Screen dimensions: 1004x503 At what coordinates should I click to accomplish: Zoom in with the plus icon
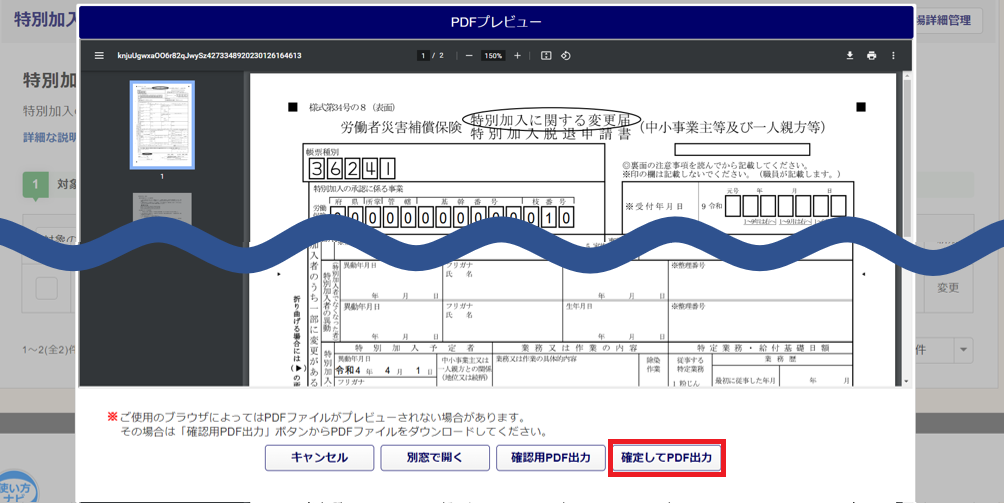coord(517,56)
